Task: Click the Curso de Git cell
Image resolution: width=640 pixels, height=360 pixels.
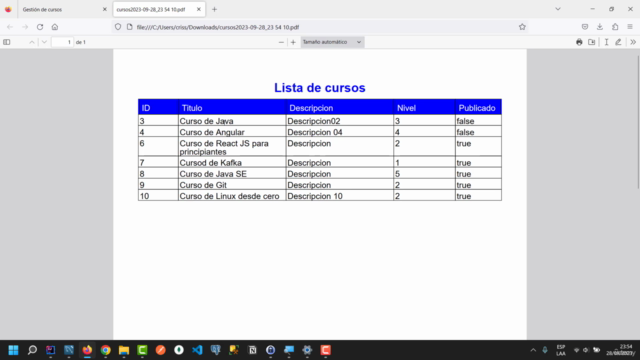Action: click(232, 185)
